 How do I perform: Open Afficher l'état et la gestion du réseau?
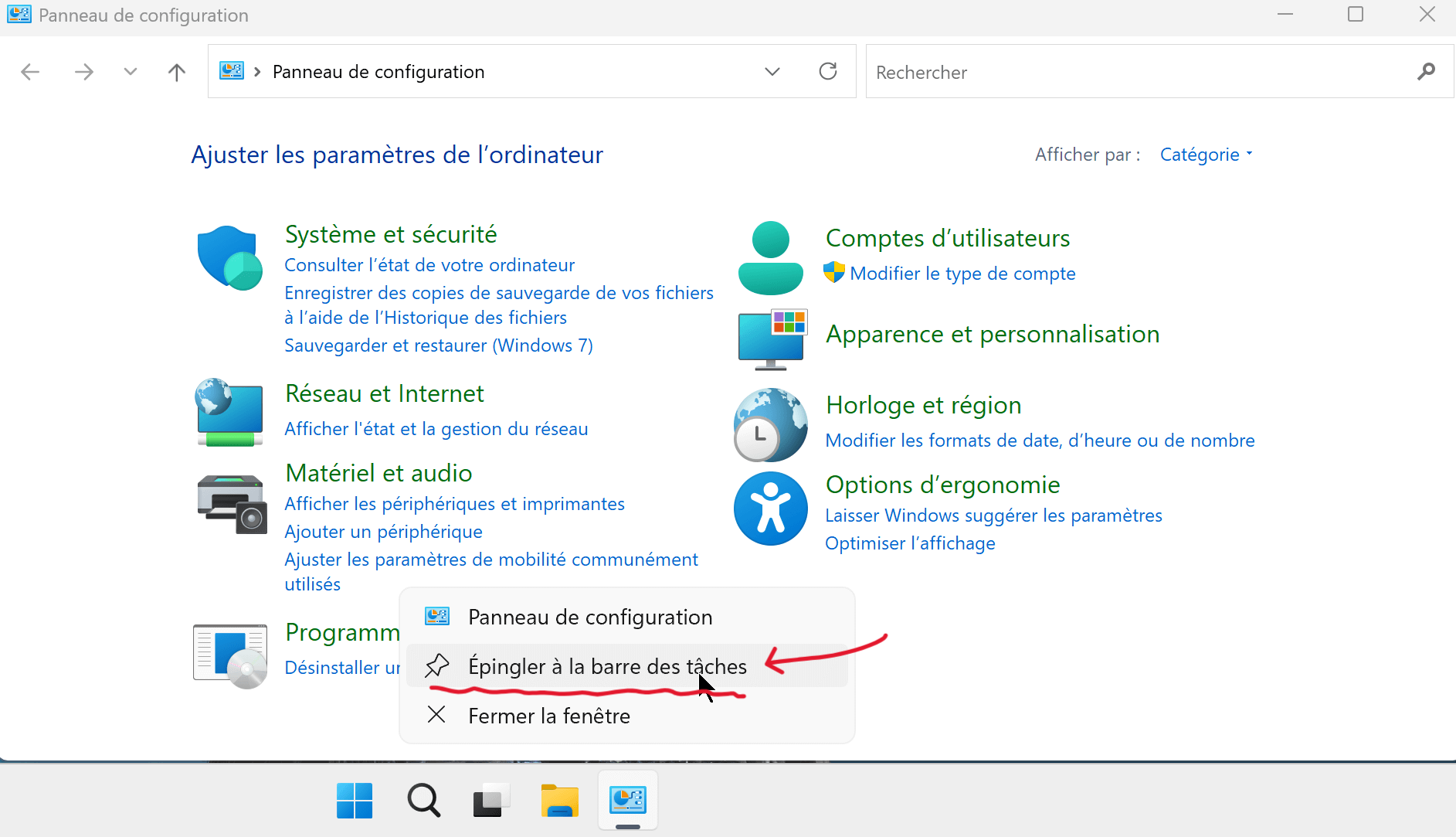click(x=436, y=429)
